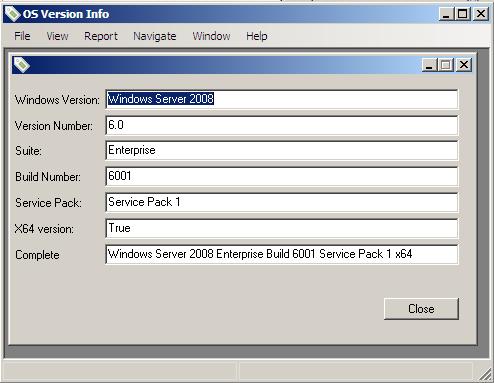The image size is (494, 383).
Task: Click the Build Number field showing 6001
Action: [282, 176]
